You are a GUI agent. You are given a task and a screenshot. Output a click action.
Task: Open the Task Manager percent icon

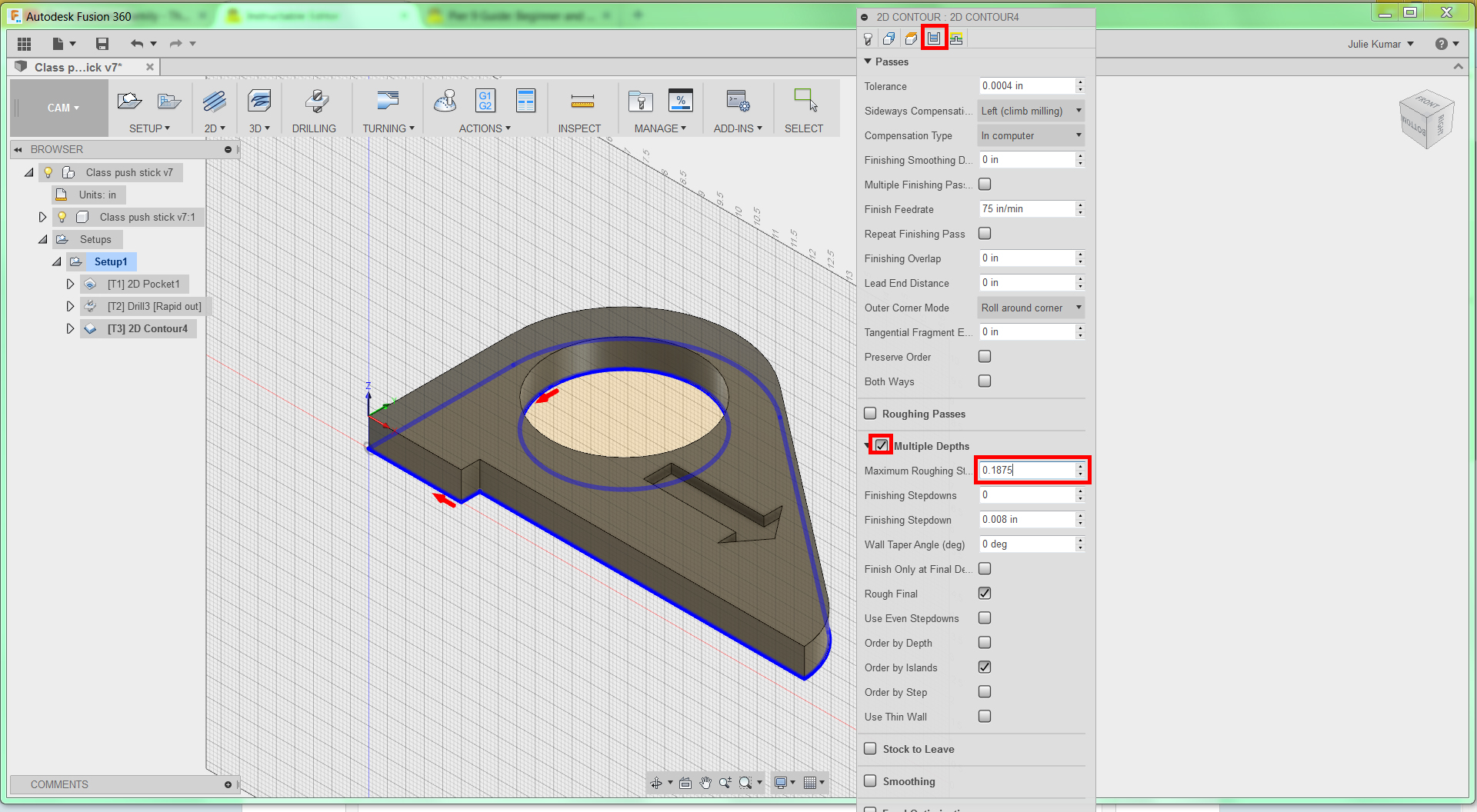(x=681, y=101)
